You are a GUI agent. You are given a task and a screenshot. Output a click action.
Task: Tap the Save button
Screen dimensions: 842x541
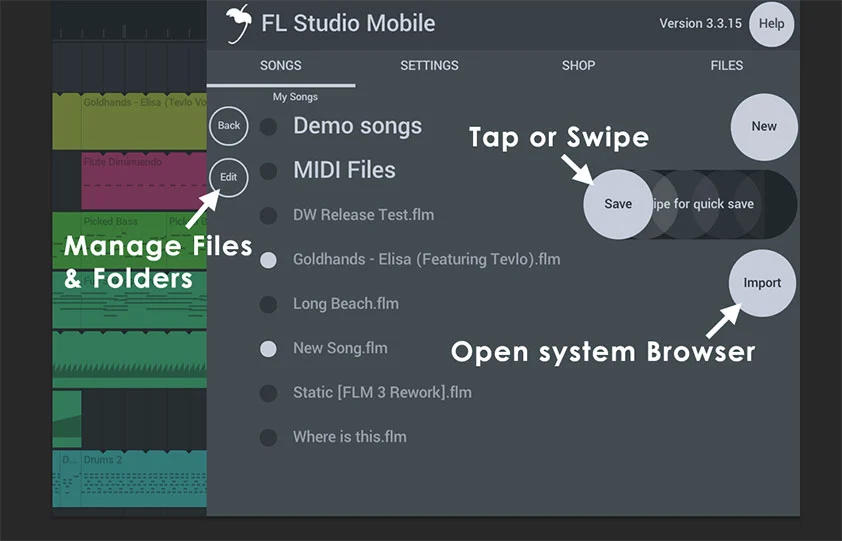(618, 204)
